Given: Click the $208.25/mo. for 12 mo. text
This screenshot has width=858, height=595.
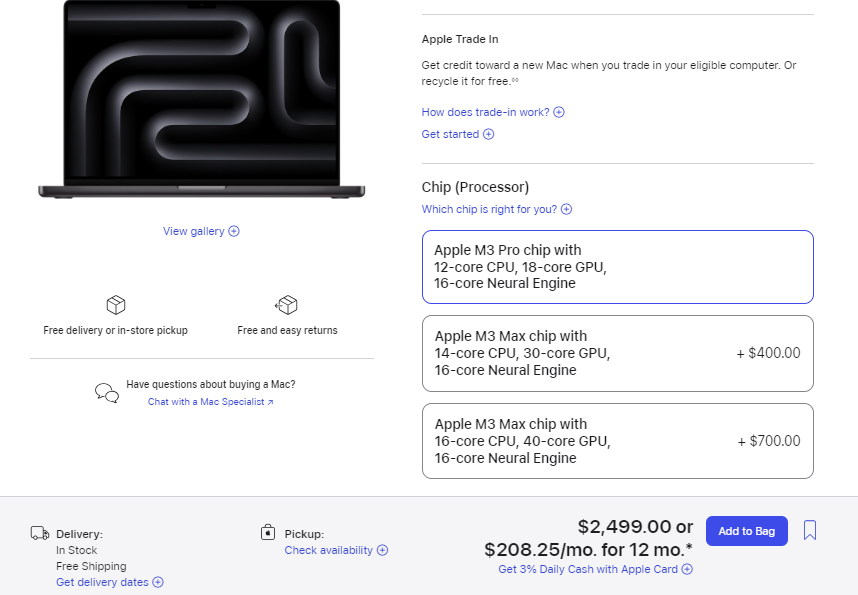Looking at the screenshot, I should [588, 550].
